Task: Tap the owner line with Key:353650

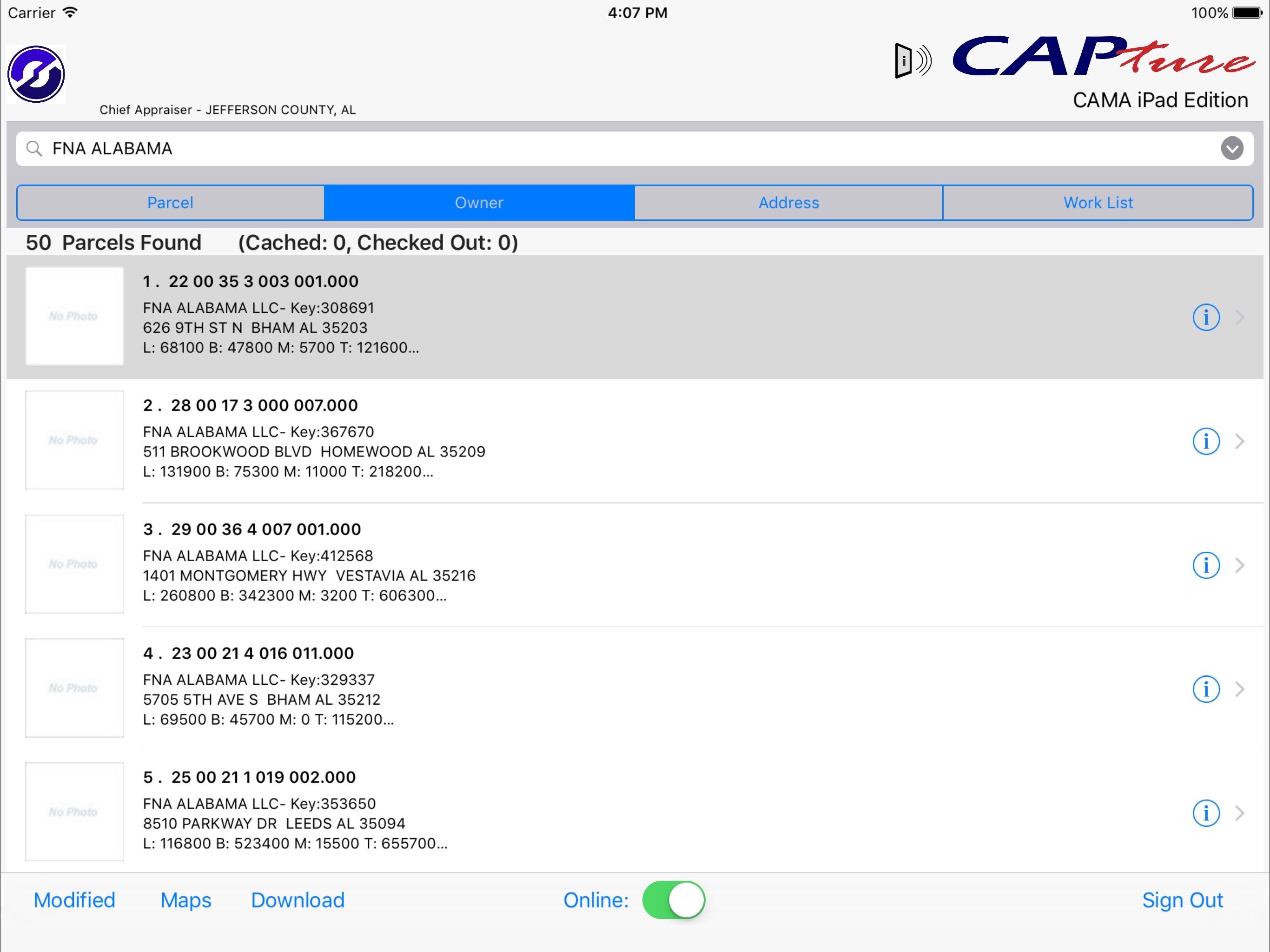Action: pyautogui.click(x=259, y=805)
